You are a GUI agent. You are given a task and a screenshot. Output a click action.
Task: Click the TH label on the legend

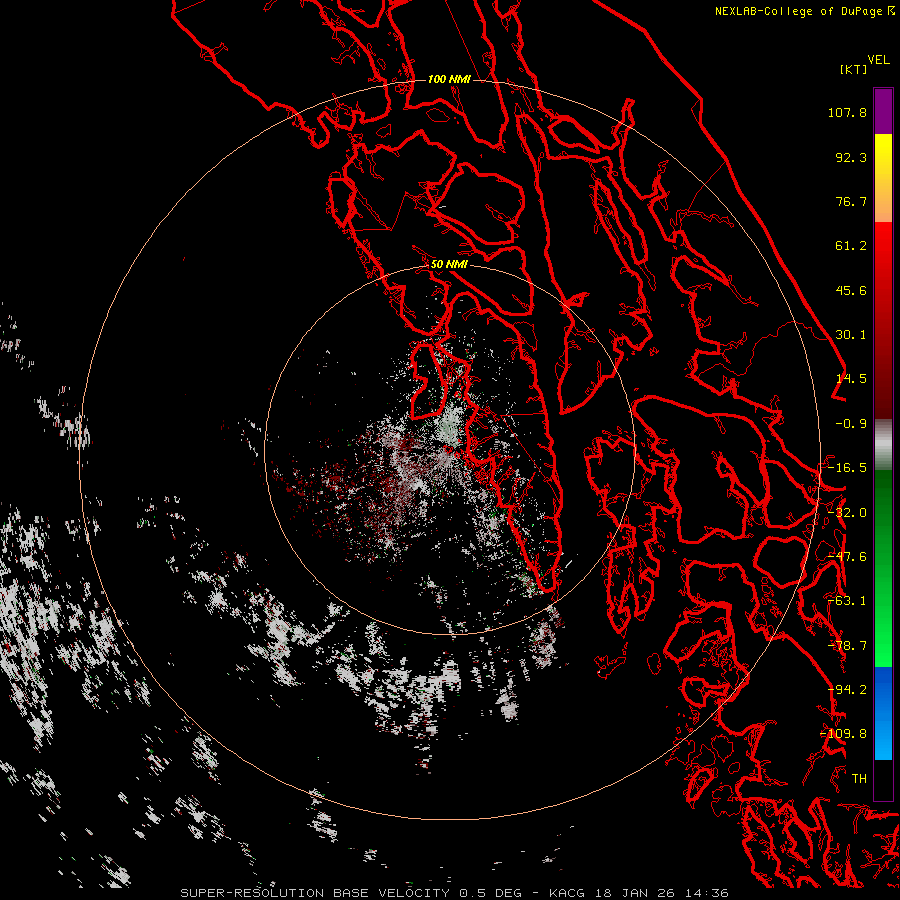[859, 779]
